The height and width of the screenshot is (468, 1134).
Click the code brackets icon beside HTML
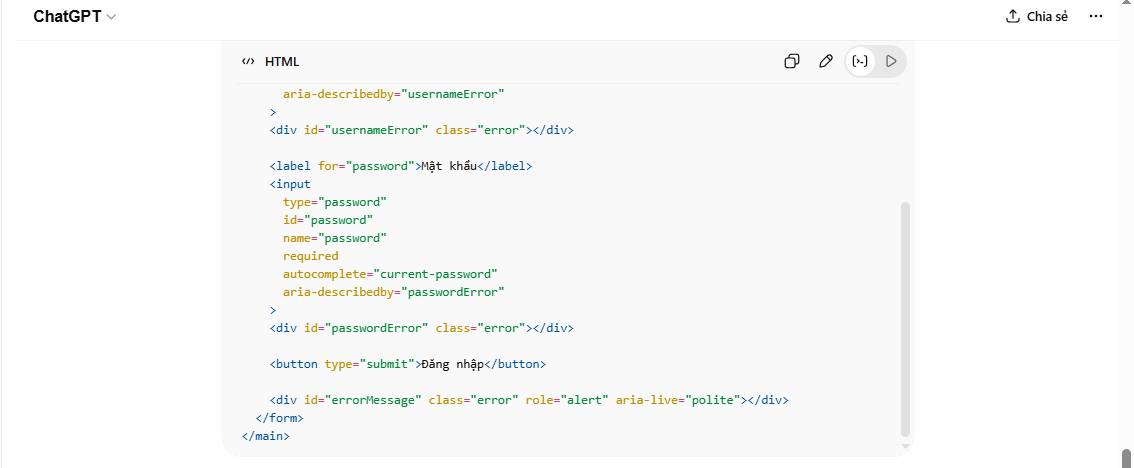point(248,62)
